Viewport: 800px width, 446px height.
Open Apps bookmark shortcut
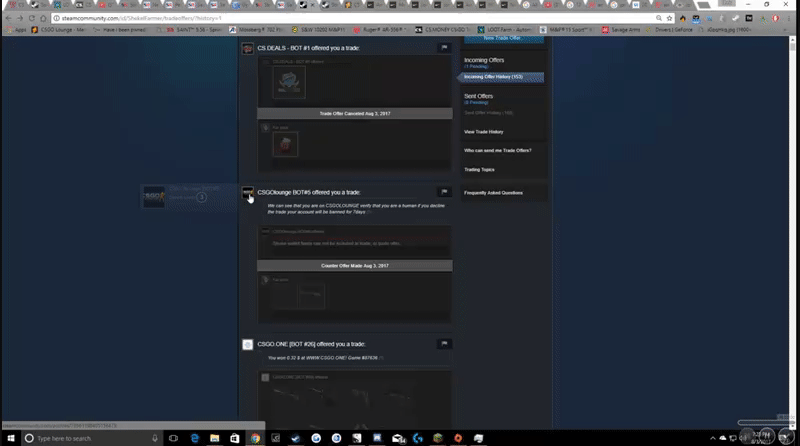[15, 30]
